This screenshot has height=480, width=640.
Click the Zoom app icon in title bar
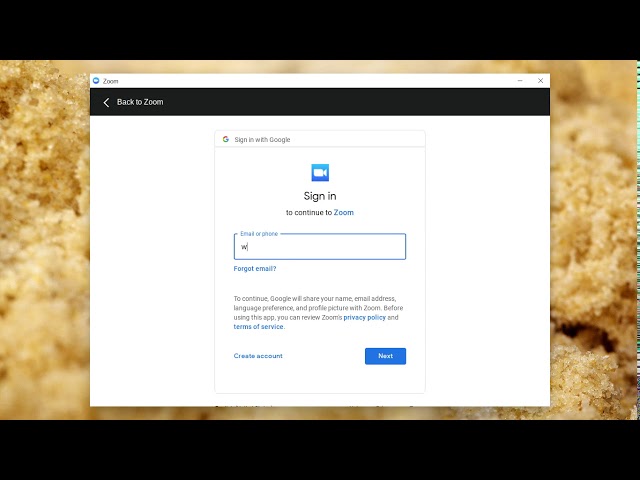96,81
